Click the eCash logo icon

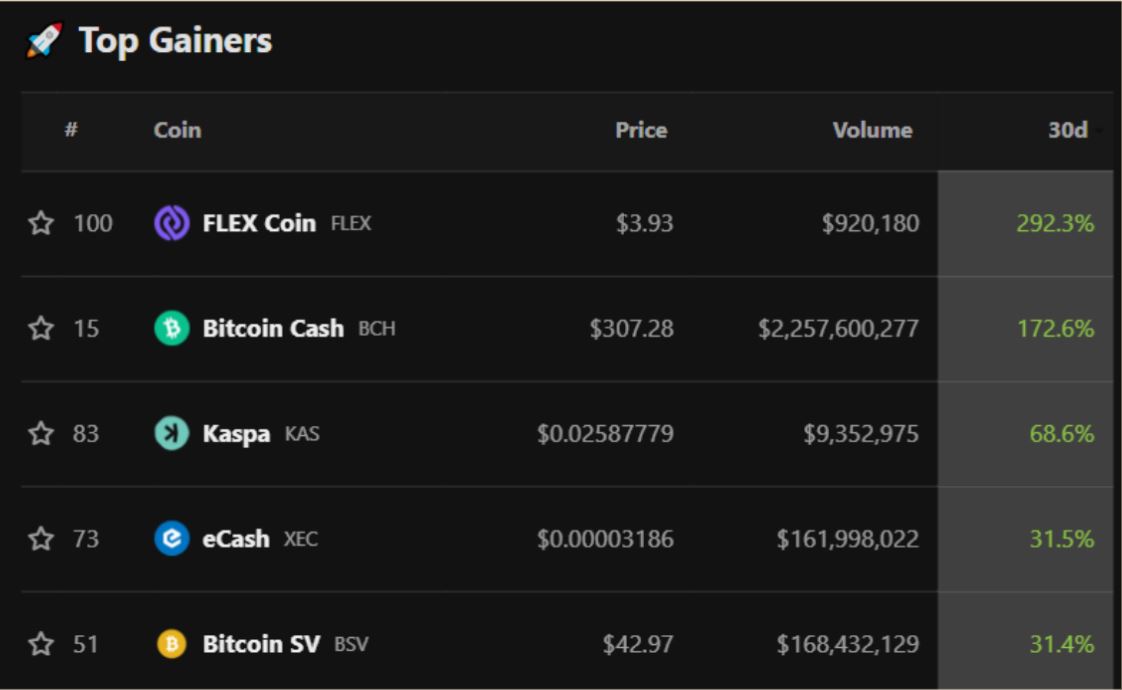(x=171, y=539)
